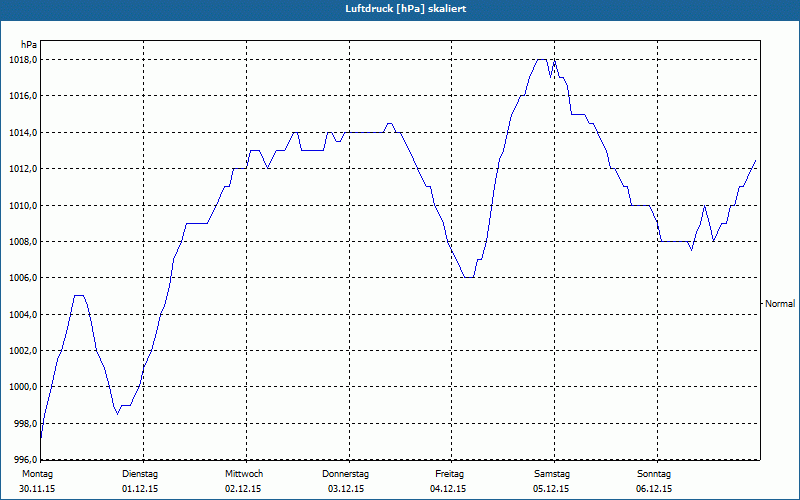Image resolution: width=800 pixels, height=500 pixels.
Task: Click the 1012,0 y-axis value
Action: [22, 169]
